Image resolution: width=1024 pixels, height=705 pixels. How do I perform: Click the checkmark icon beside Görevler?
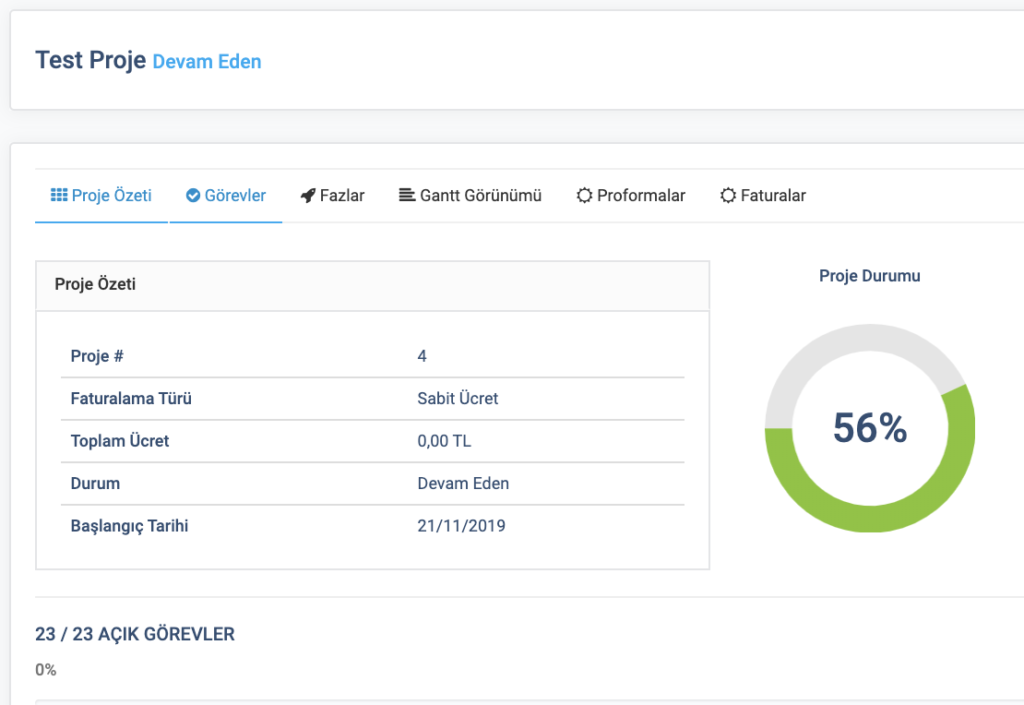tap(193, 195)
